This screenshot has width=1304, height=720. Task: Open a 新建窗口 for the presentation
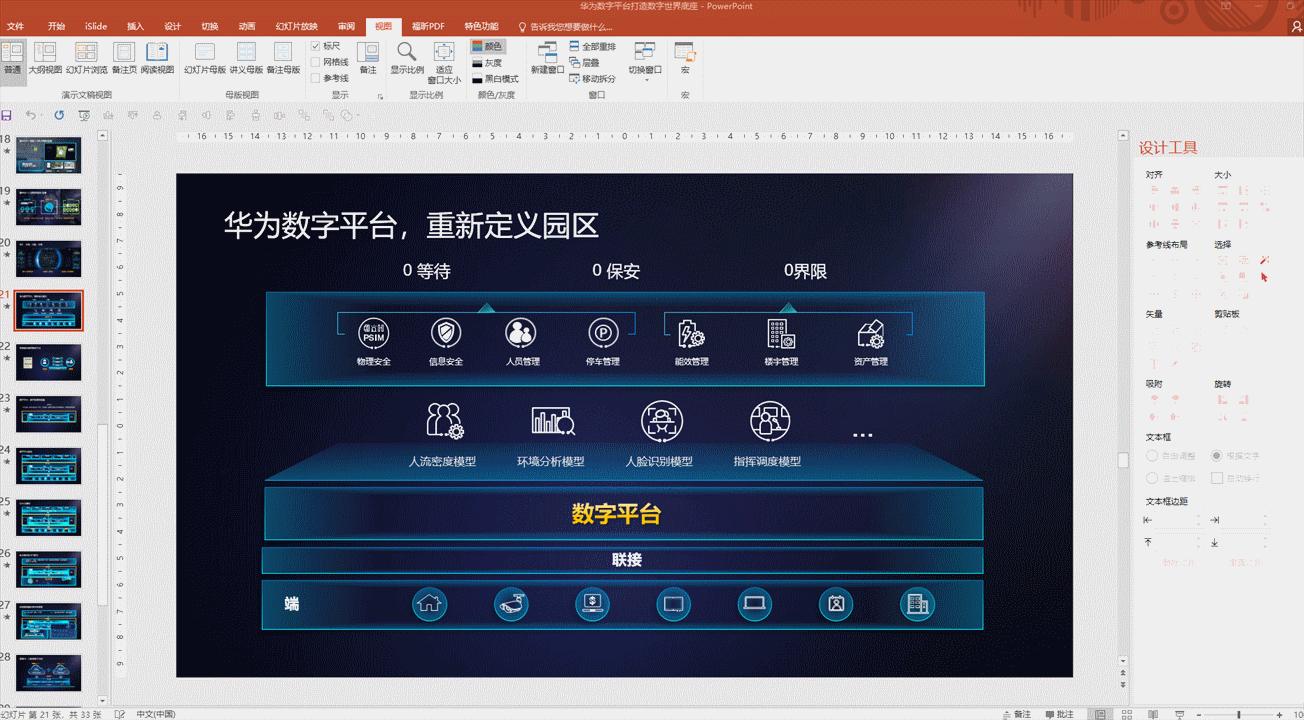point(545,58)
